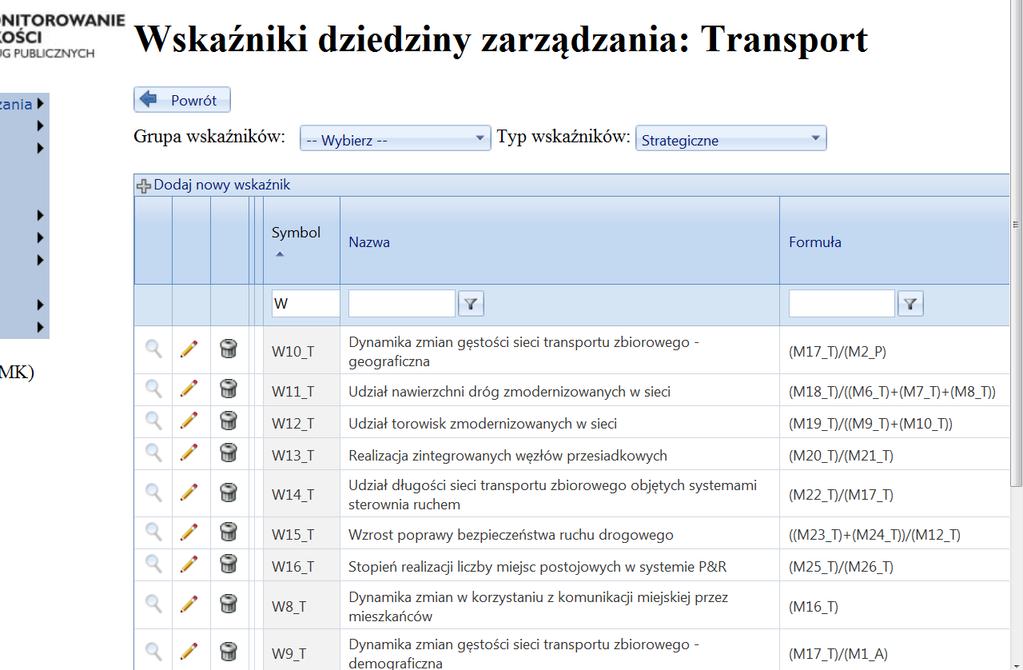The width and height of the screenshot is (1023, 670).
Task: Select 'Realizacja zintegrowanych węzłów przesiadkowych' text
Action: 508,455
